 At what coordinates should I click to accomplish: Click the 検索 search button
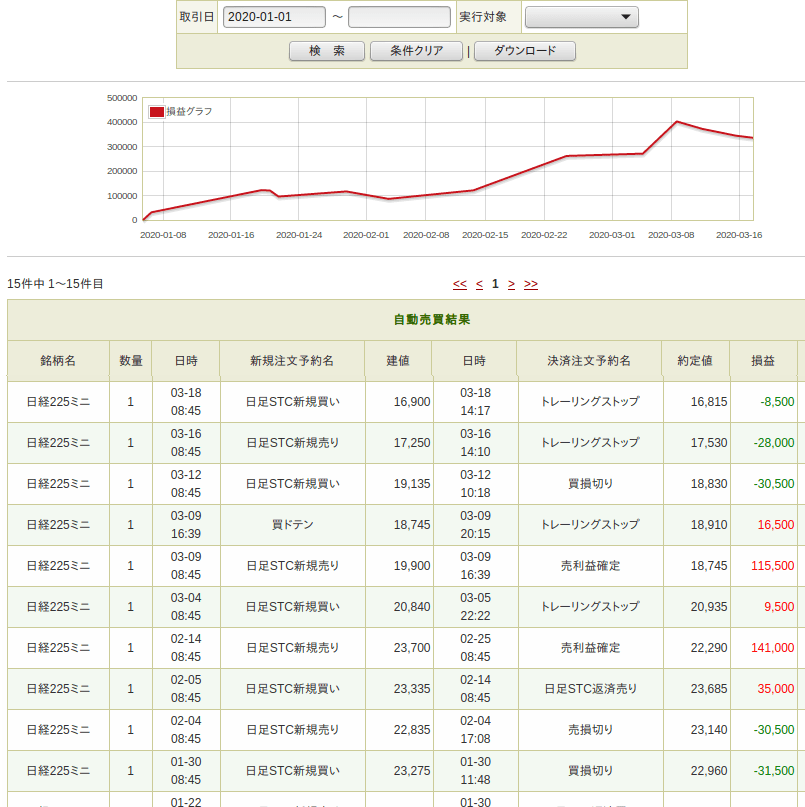(x=326, y=51)
